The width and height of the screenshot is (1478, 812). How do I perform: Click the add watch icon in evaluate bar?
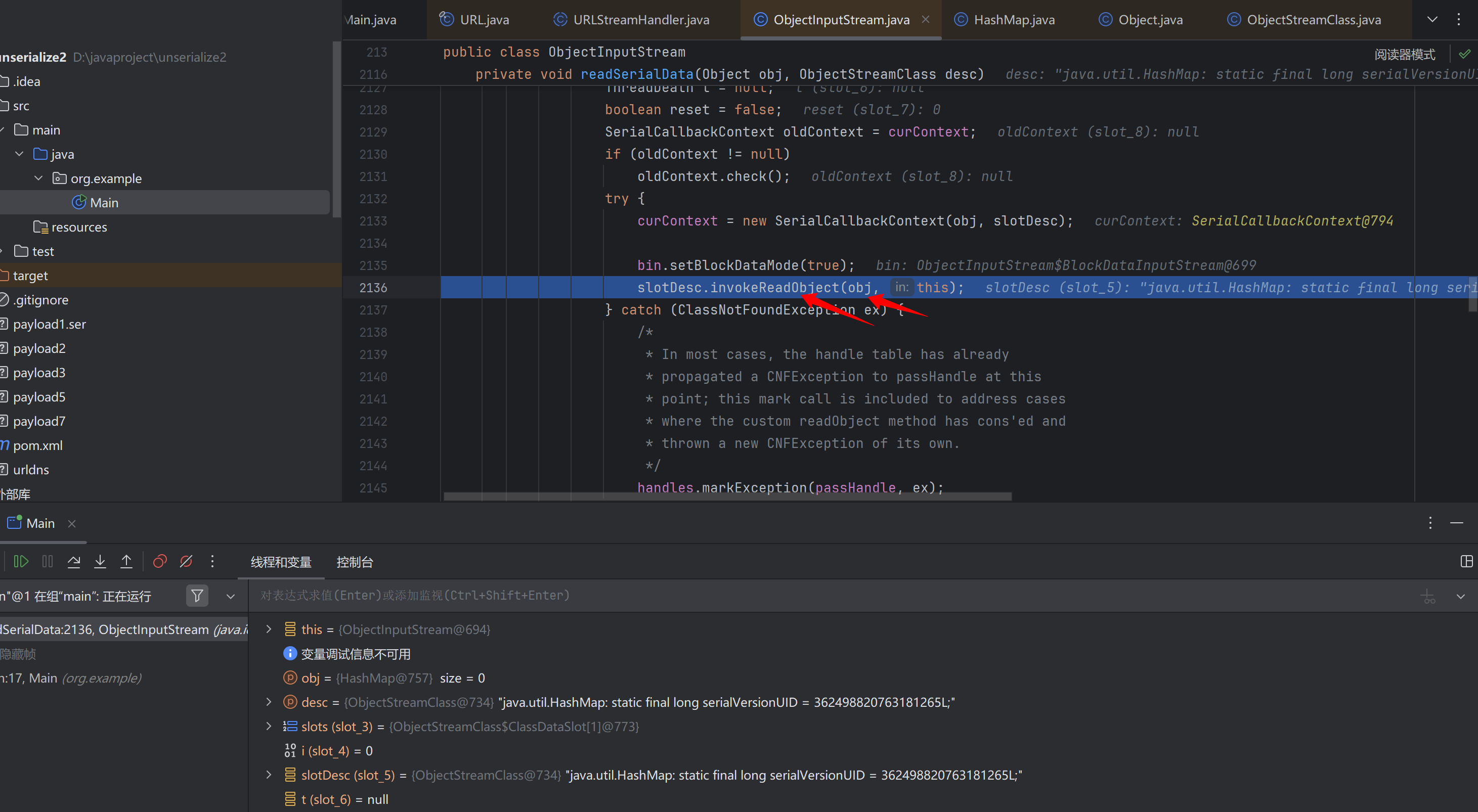click(x=1428, y=597)
